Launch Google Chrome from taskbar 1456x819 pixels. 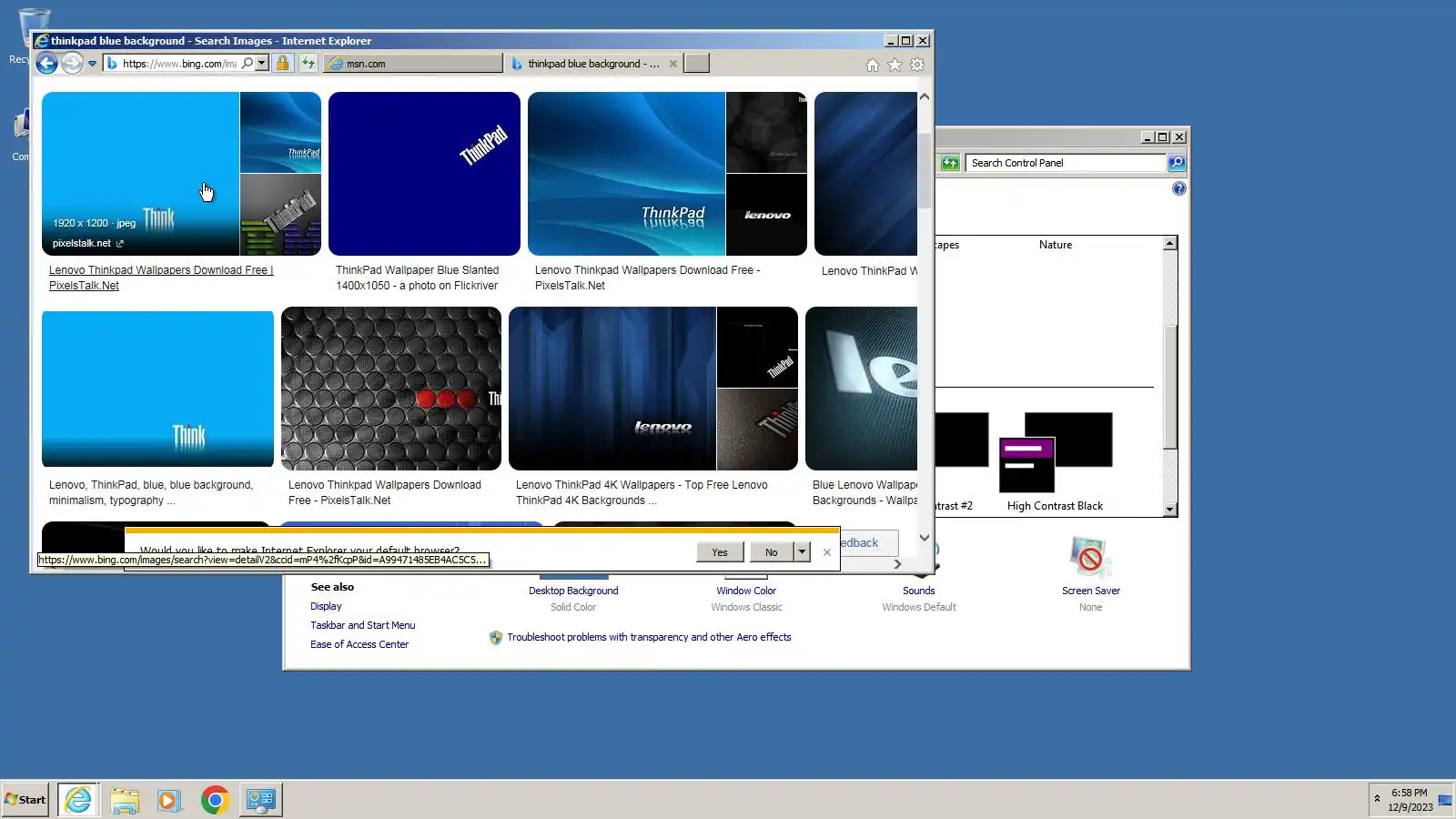point(215,800)
